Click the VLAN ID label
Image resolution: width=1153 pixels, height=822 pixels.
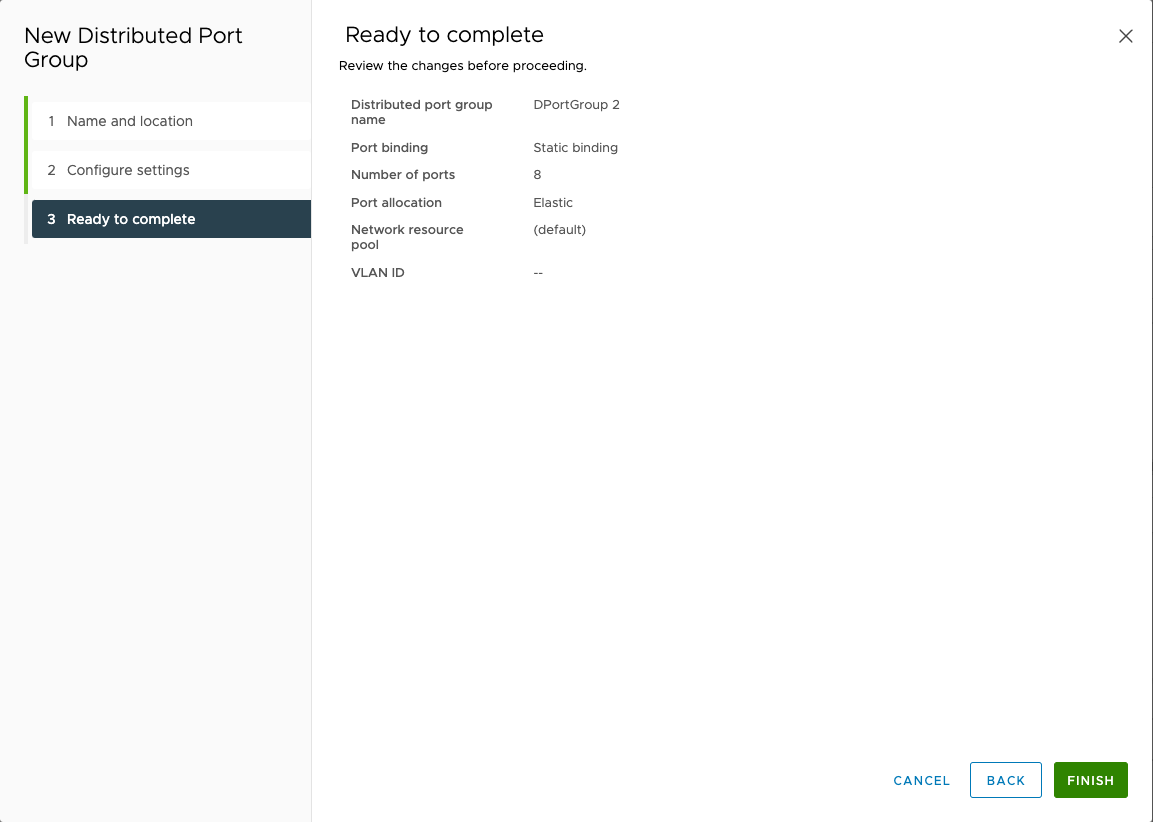tap(377, 272)
